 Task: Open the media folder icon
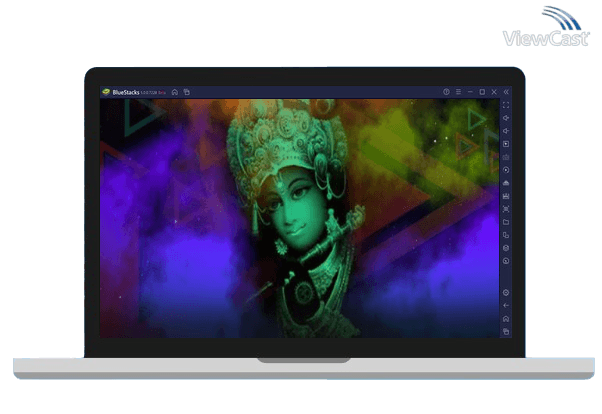[506, 222]
